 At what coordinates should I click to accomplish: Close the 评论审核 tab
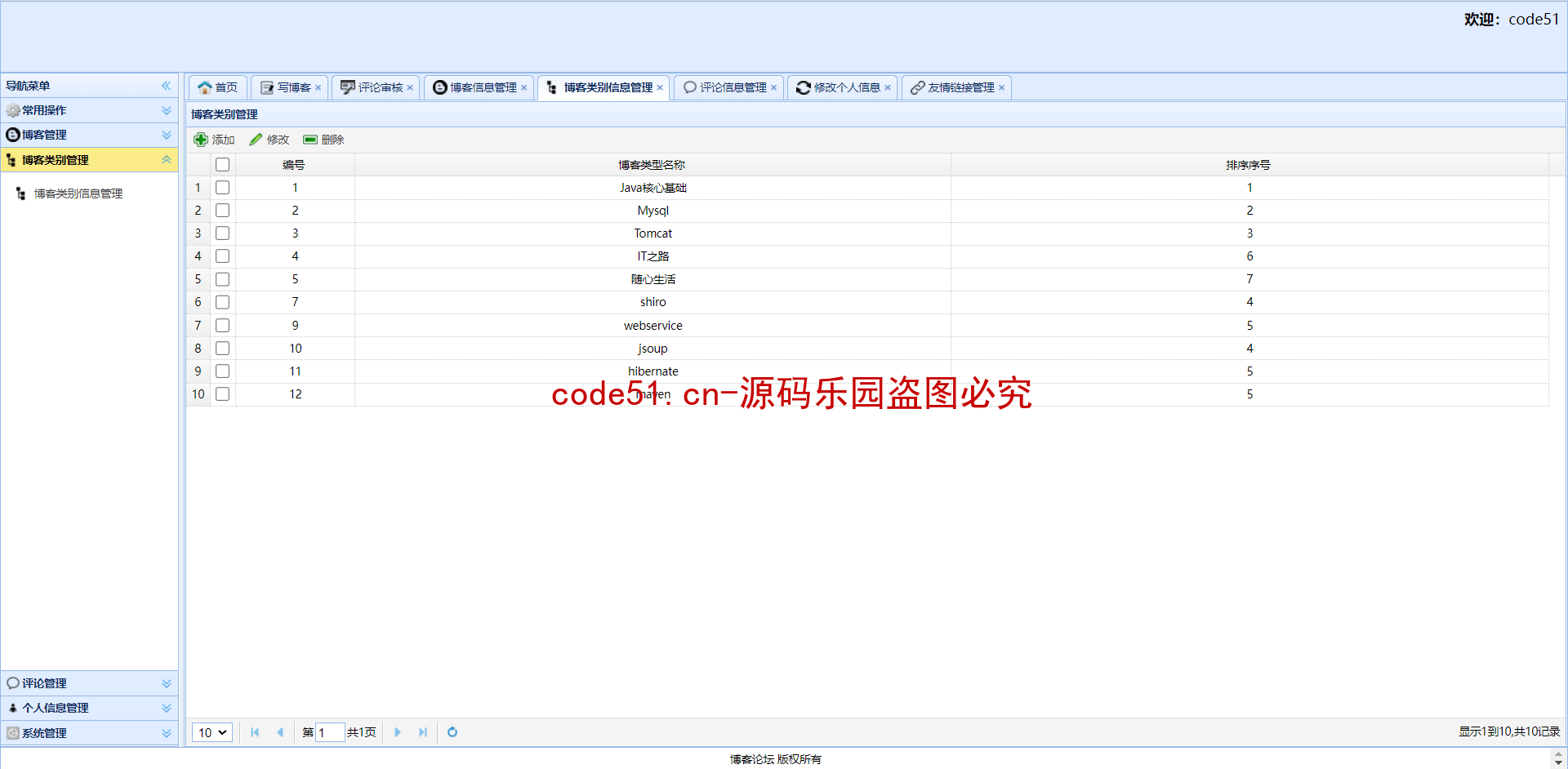point(410,88)
